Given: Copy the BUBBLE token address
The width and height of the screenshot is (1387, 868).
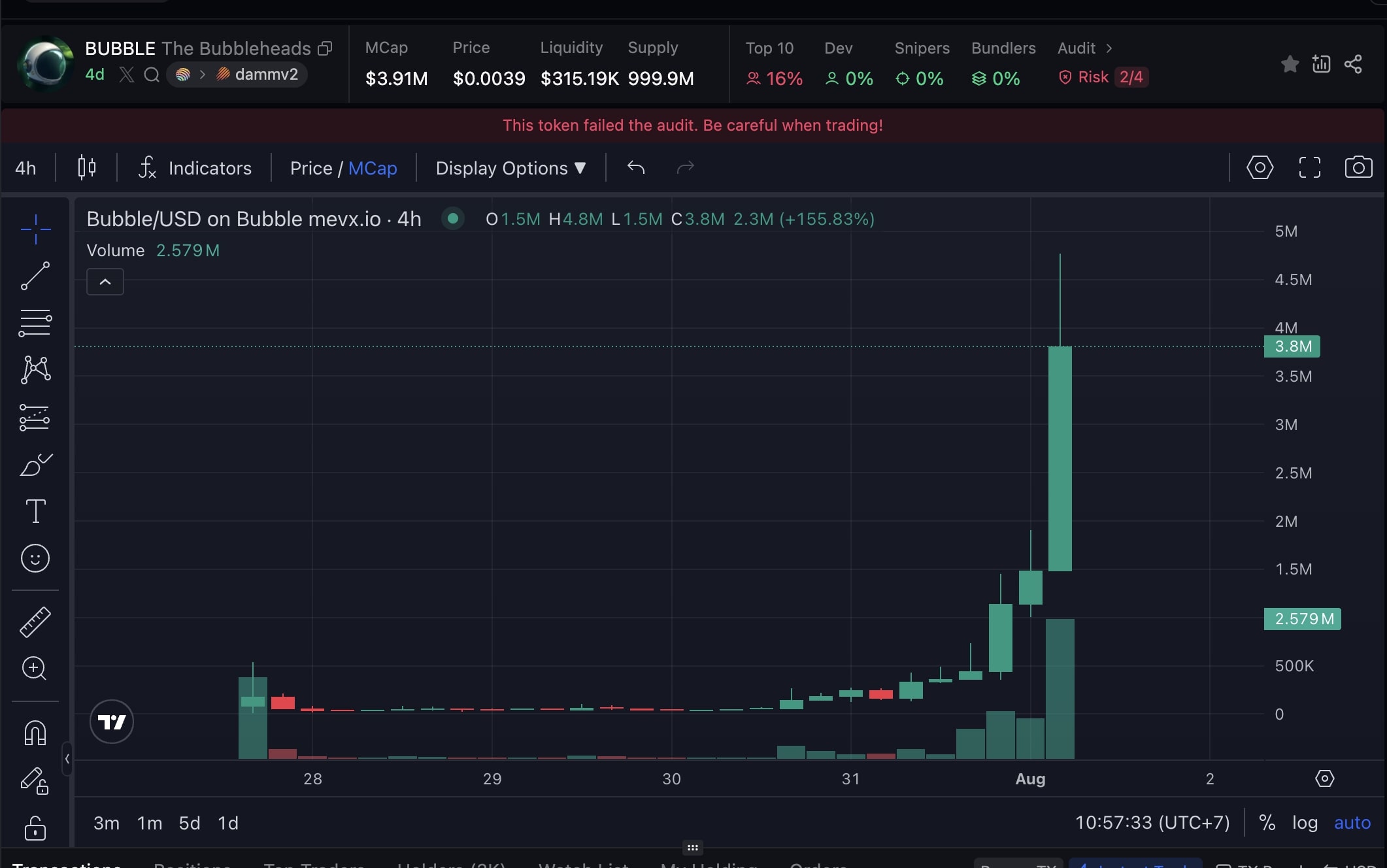Looking at the screenshot, I should 325,48.
